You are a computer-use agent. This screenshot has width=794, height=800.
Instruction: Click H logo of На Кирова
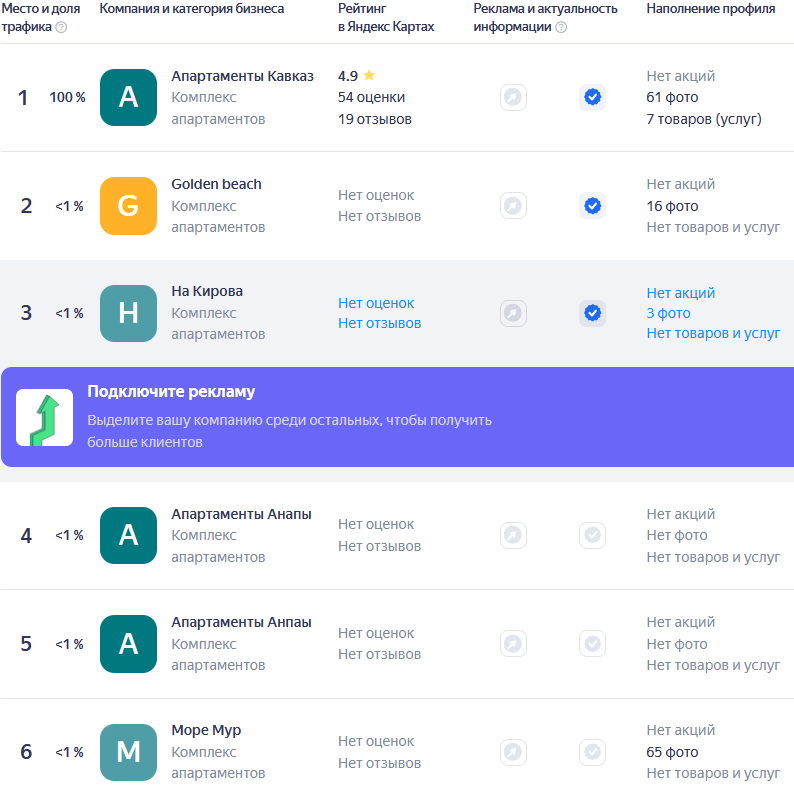click(128, 313)
